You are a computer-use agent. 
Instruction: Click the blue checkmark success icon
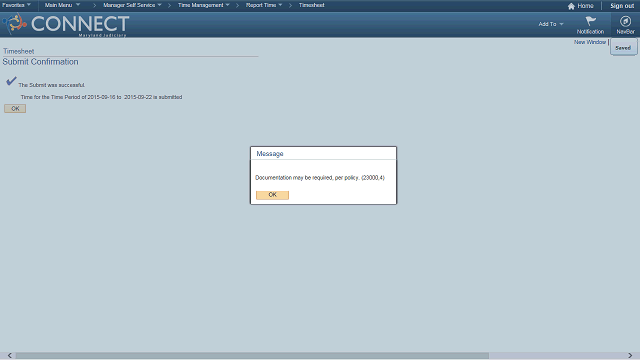tap(11, 81)
